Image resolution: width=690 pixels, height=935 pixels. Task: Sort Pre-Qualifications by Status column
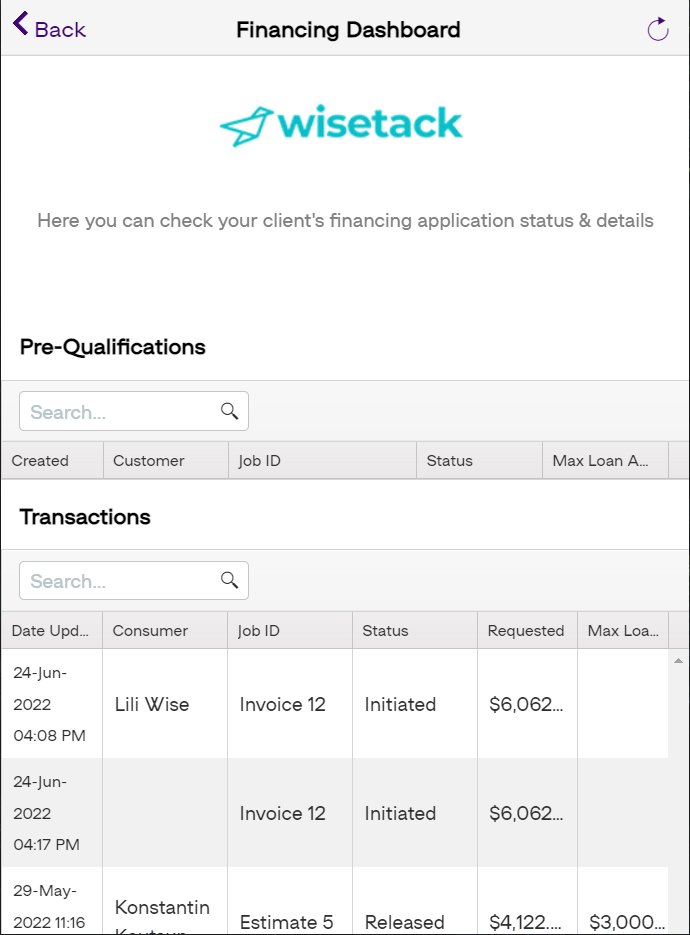coord(479,460)
